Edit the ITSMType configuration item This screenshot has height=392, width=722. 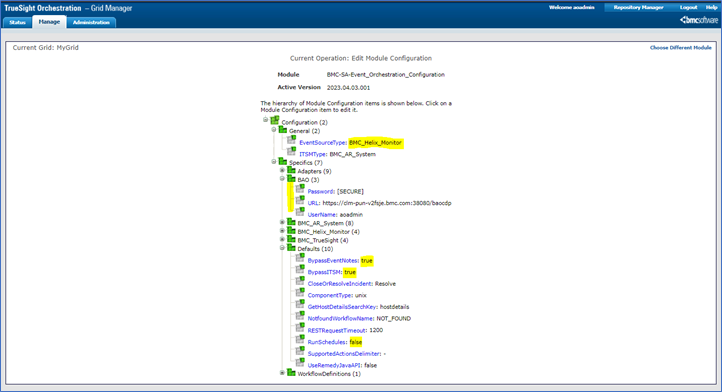coord(313,154)
